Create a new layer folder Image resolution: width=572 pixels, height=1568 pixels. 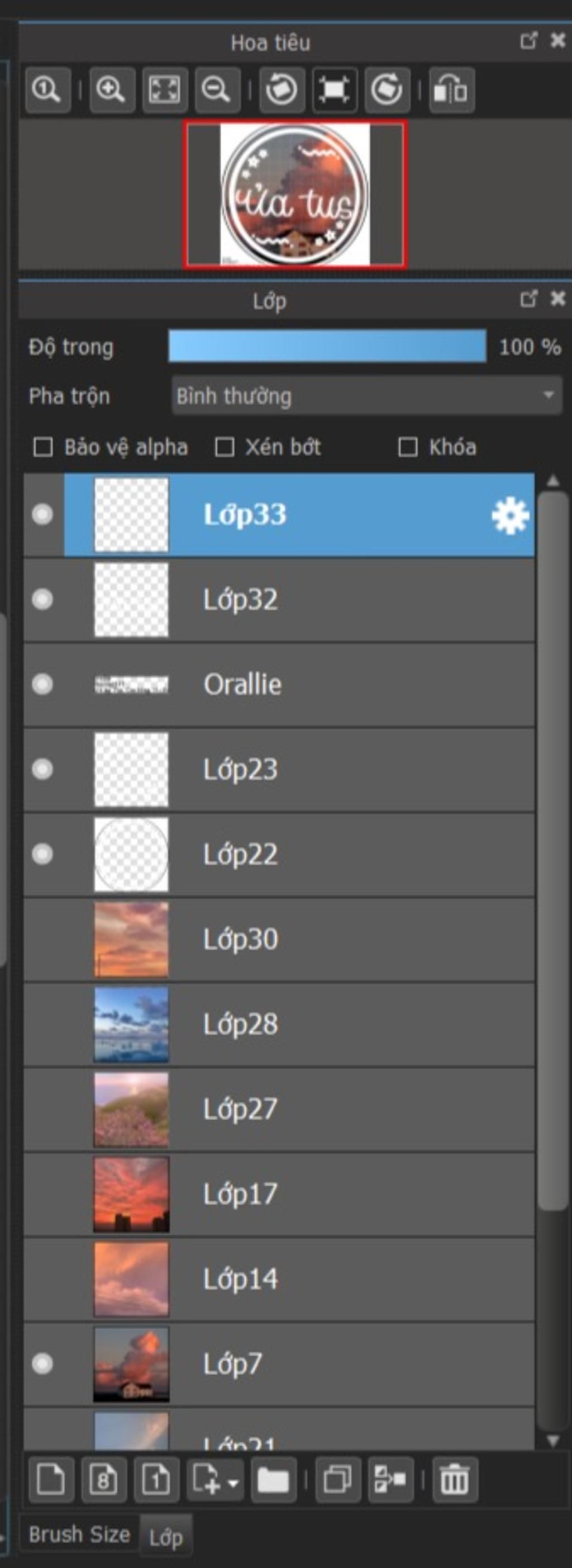(273, 1479)
